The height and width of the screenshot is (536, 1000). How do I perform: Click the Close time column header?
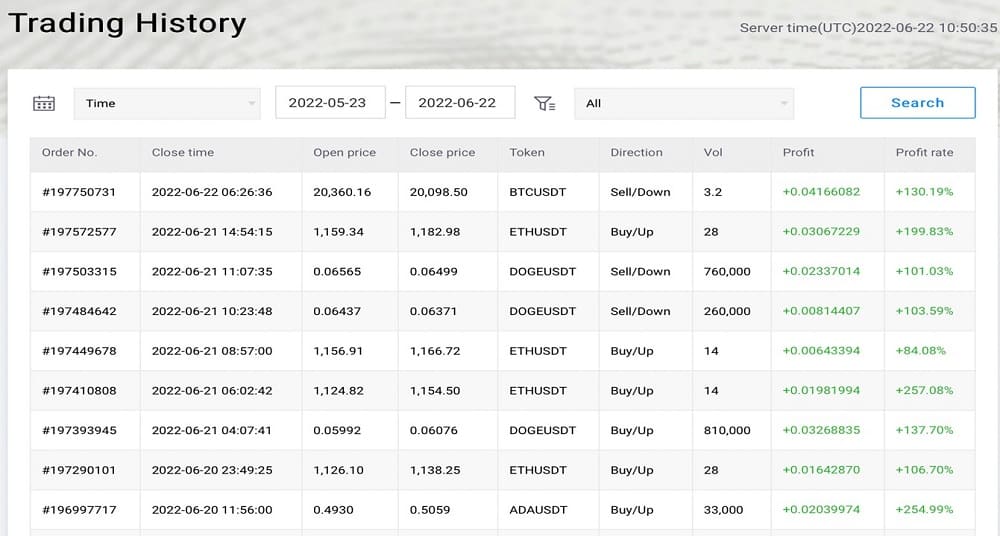click(183, 153)
